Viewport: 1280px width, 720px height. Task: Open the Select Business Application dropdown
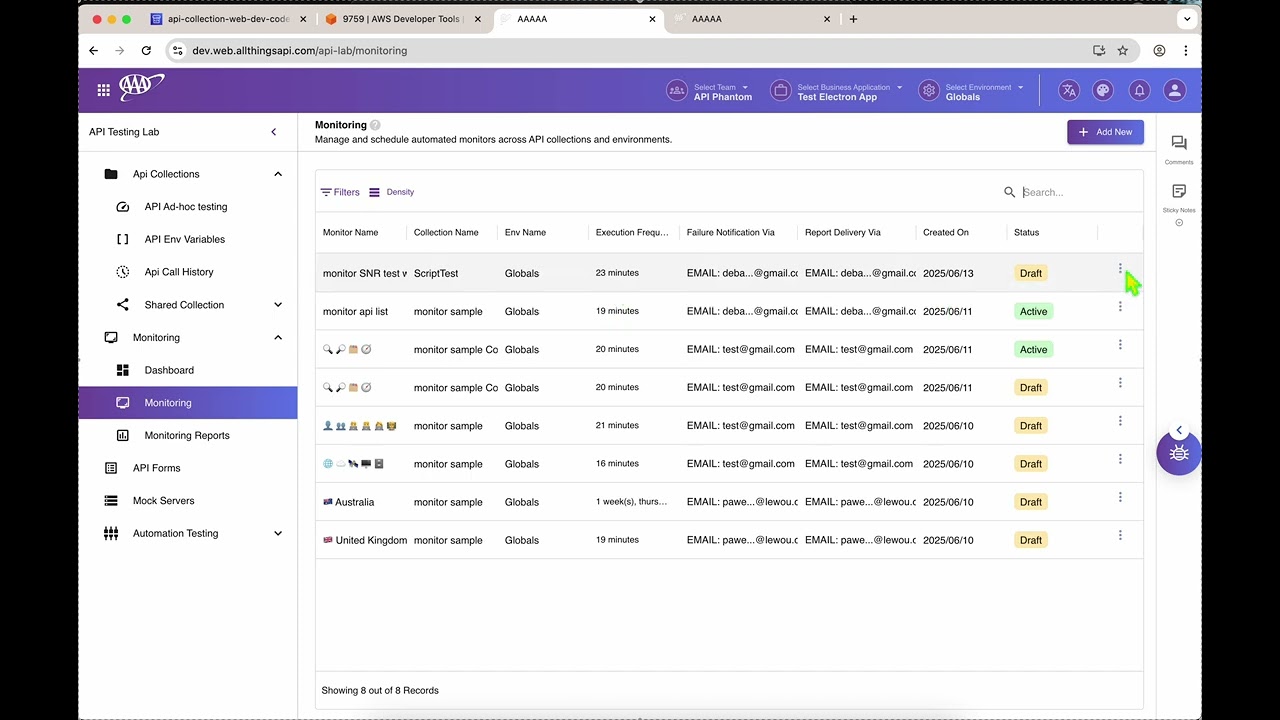[x=837, y=91]
